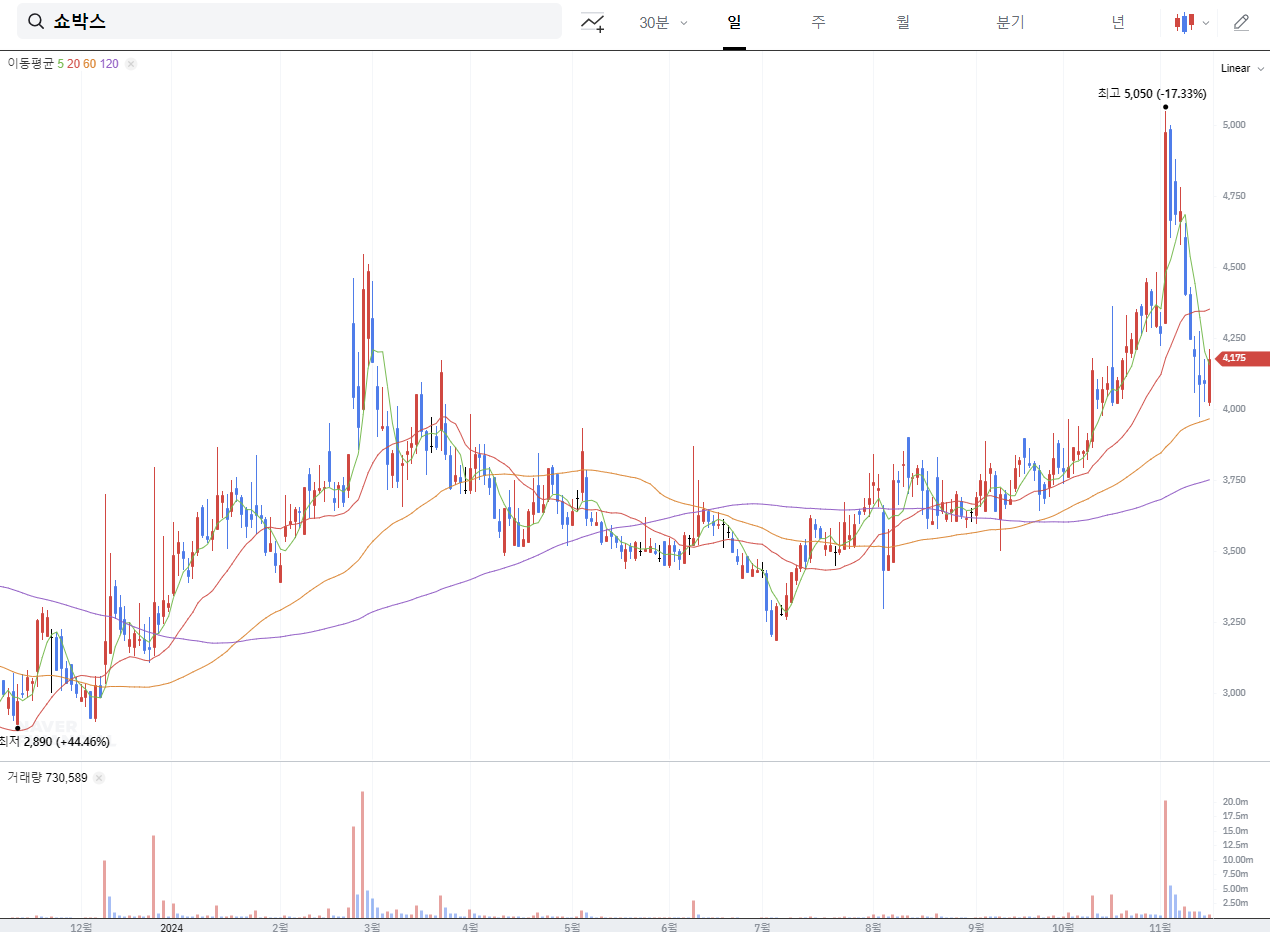Switch to the 주 weekly tab
The width and height of the screenshot is (1270, 932).
tap(818, 22)
